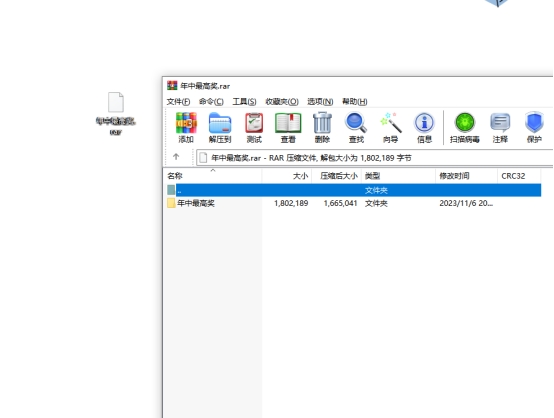
Task: Click the WinRAR title bar app icon
Action: (172, 86)
